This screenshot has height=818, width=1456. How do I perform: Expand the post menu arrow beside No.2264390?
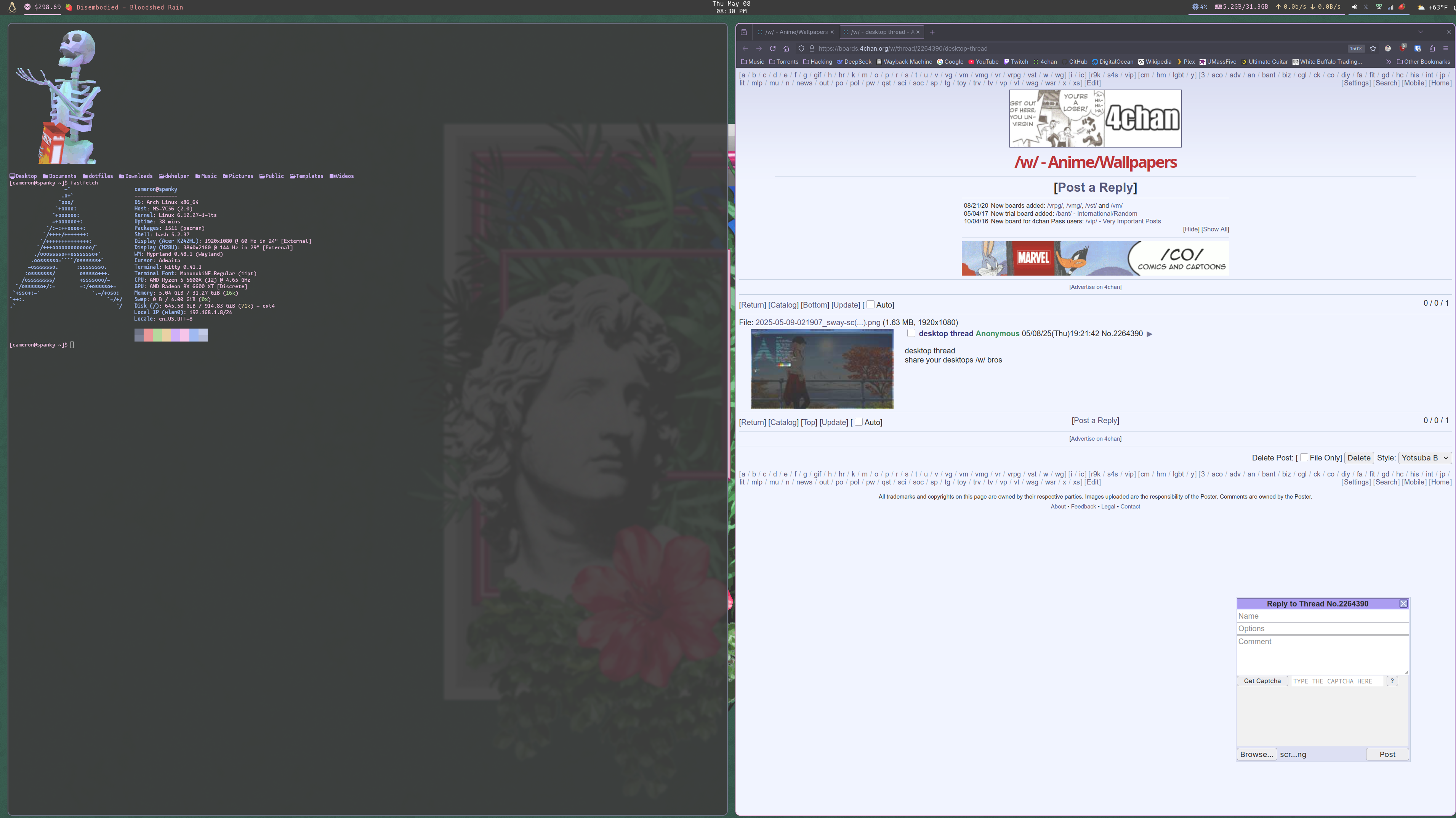1149,334
